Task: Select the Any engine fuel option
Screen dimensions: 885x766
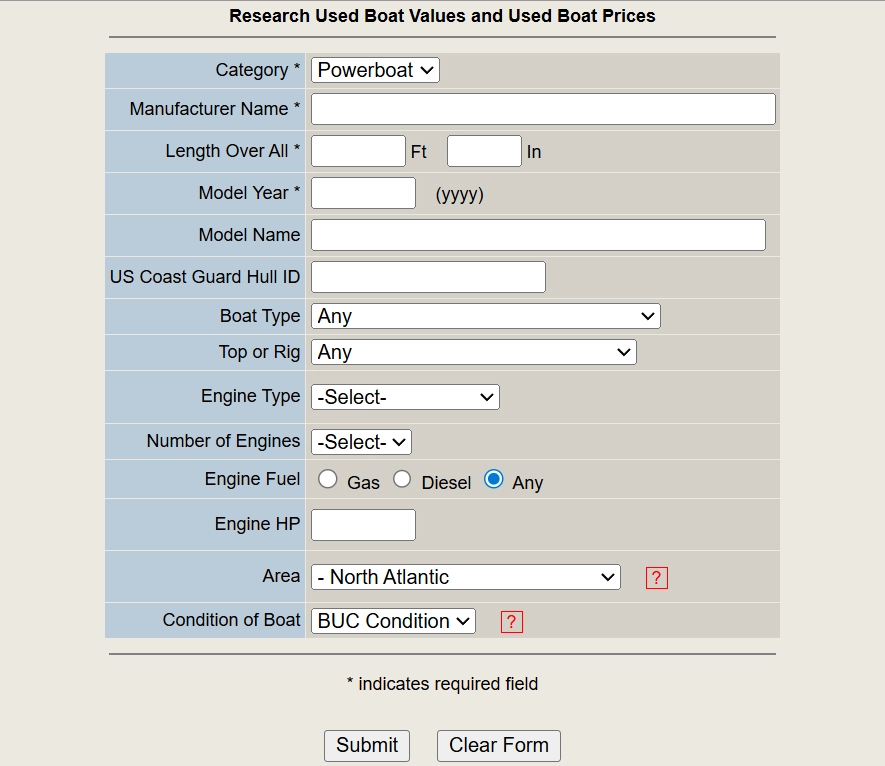Action: coord(493,480)
